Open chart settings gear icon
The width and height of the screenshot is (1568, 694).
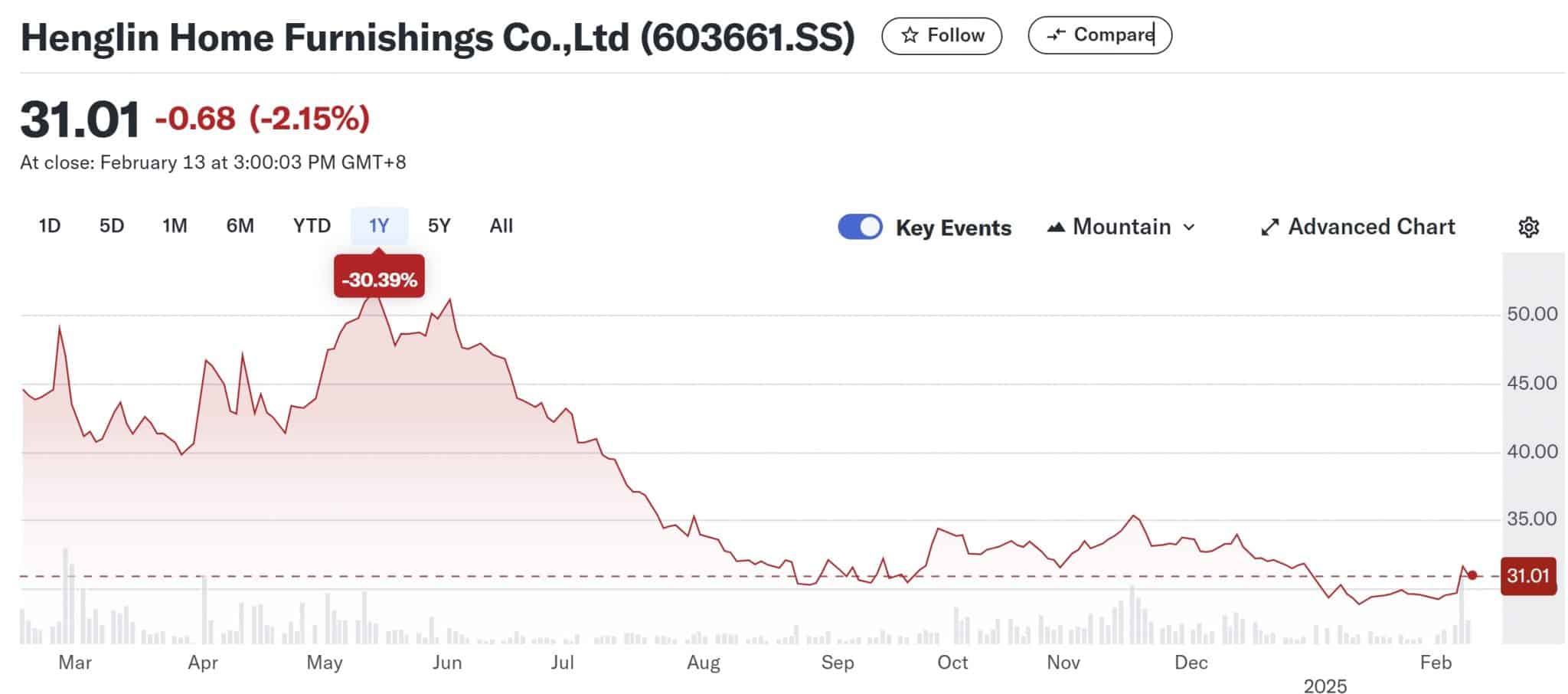[x=1528, y=228]
